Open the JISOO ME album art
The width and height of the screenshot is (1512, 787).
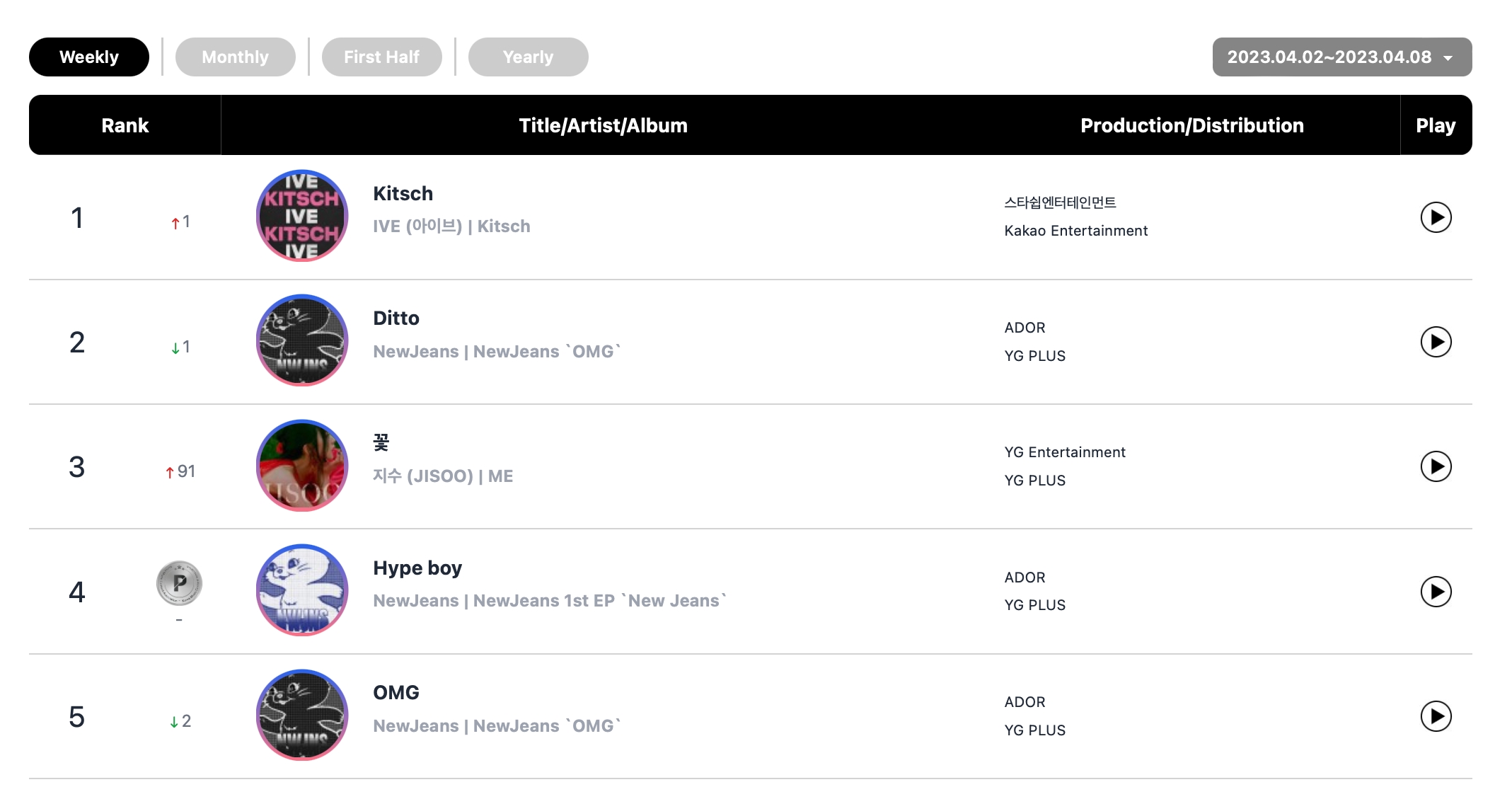(302, 466)
